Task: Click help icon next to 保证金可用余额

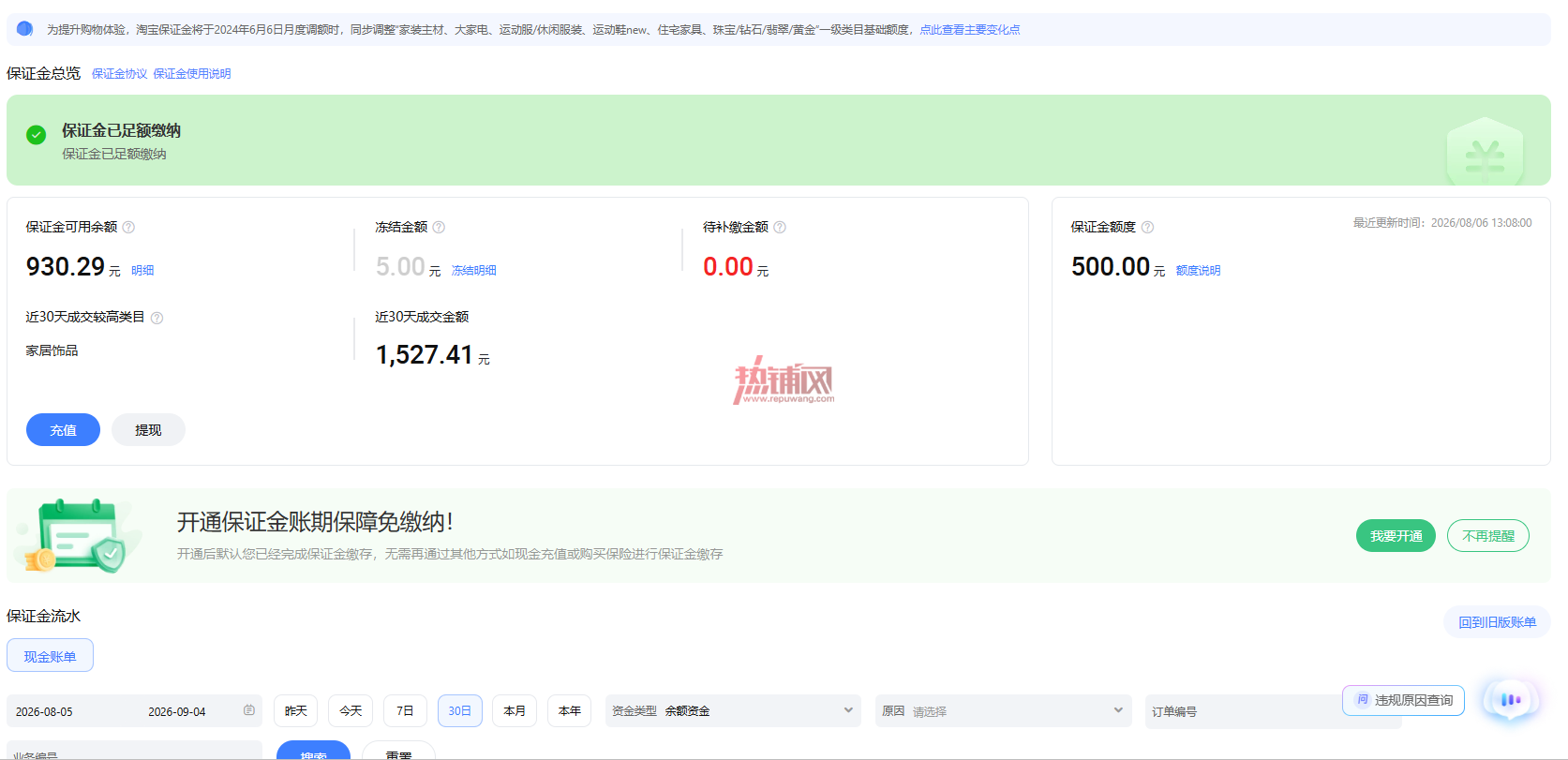Action: click(x=129, y=227)
